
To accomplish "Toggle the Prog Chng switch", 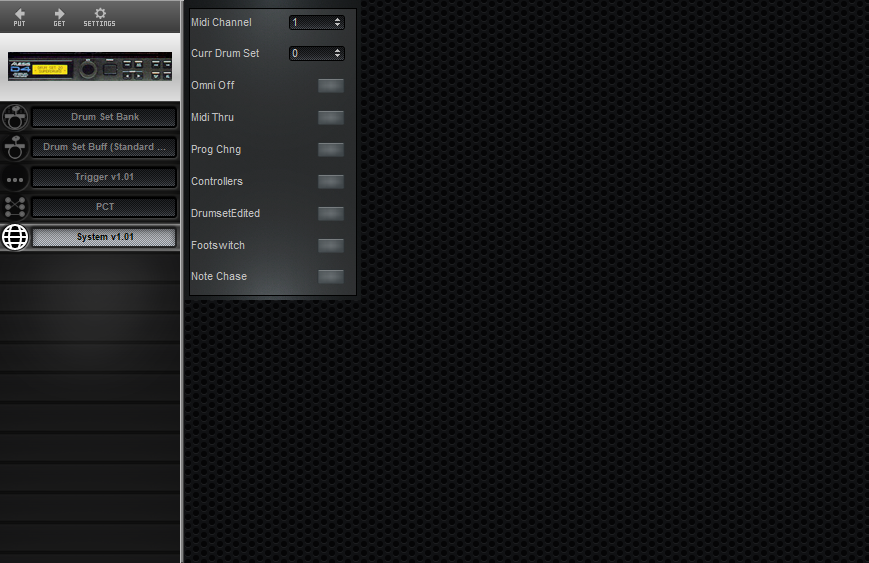I will tap(331, 150).
